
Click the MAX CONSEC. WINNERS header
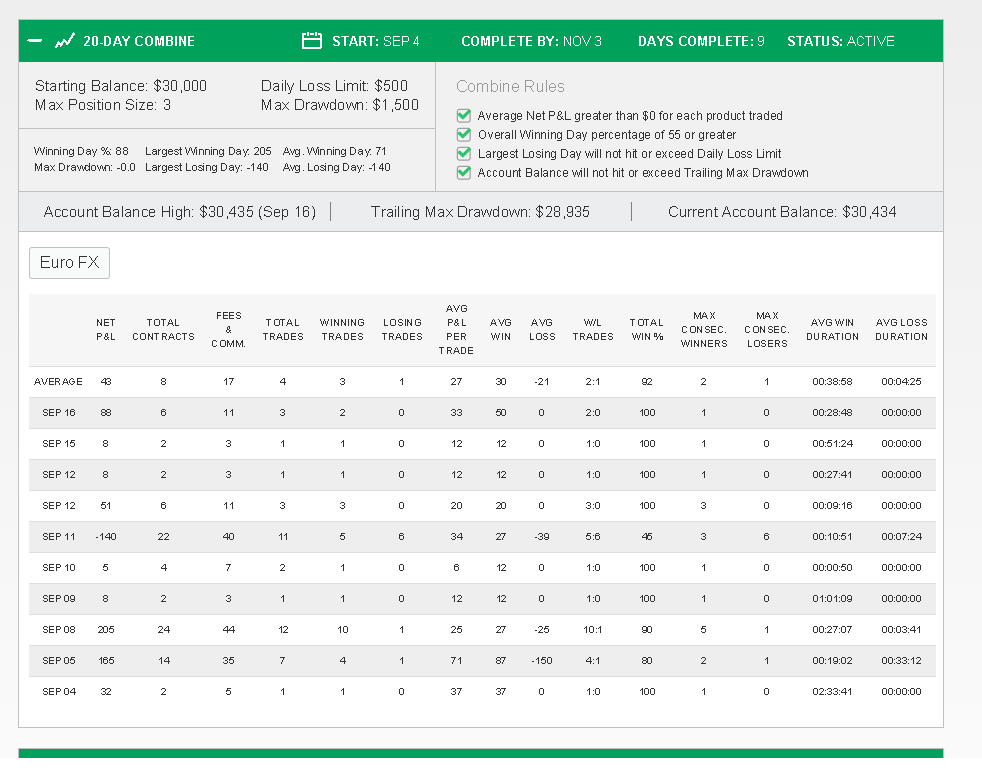704,330
